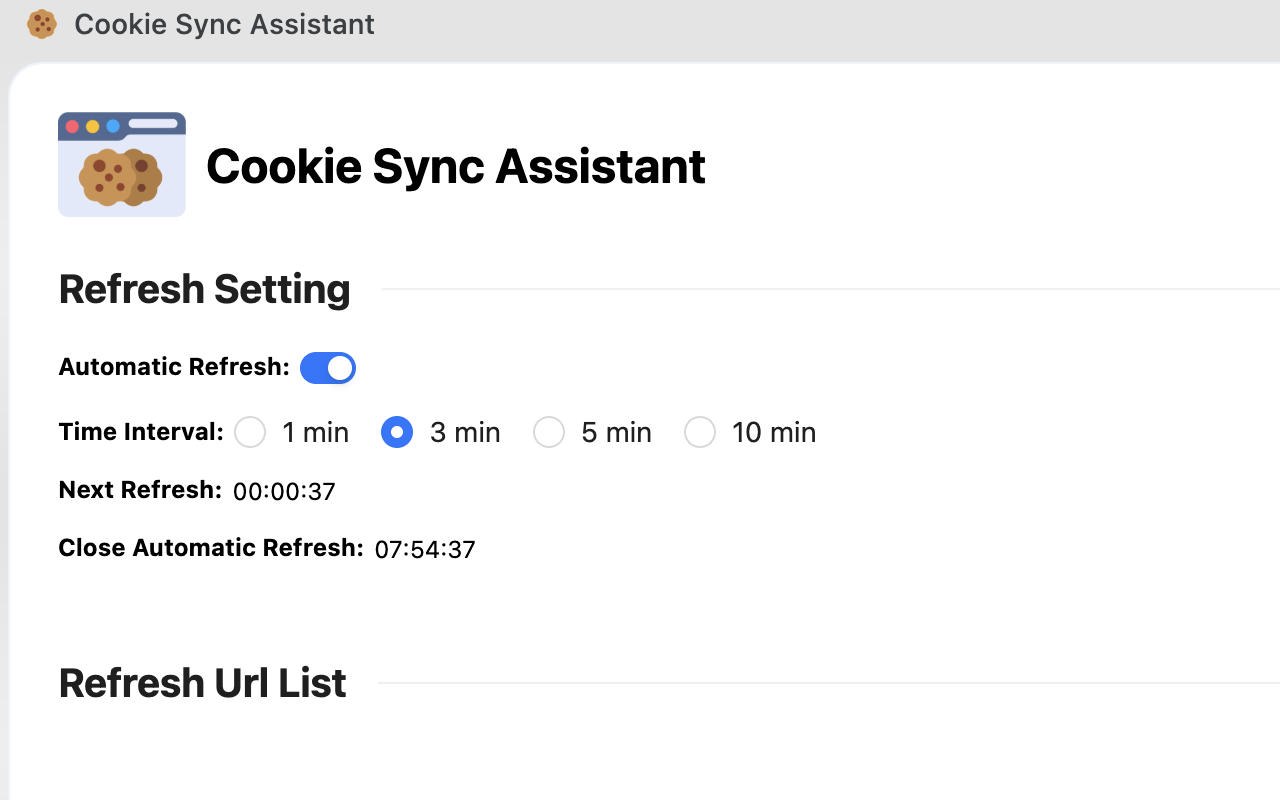The height and width of the screenshot is (800, 1280).
Task: Click the "Next Refresh:" label
Action: tap(140, 490)
